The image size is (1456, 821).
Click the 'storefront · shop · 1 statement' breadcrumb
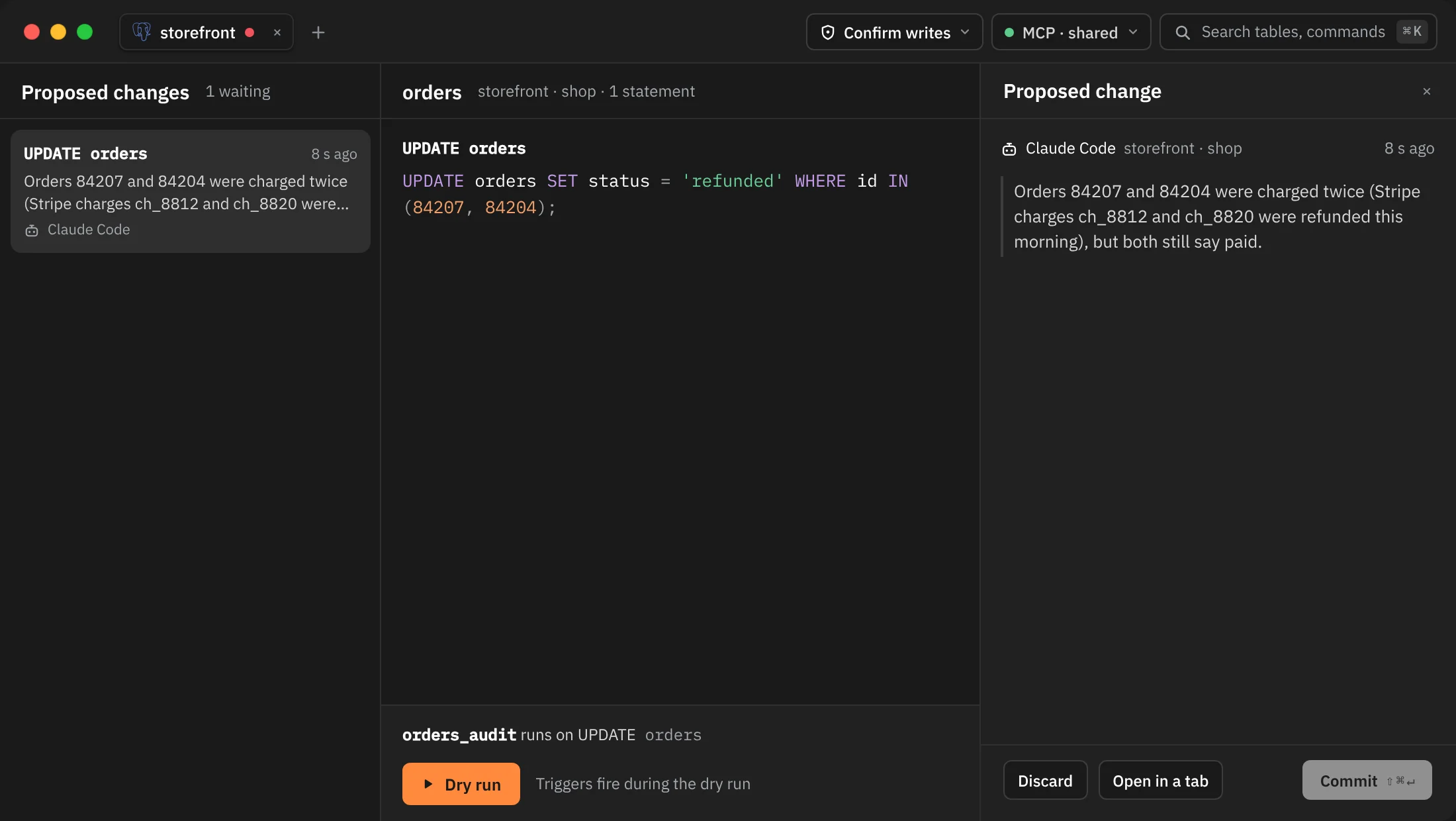pyautogui.click(x=586, y=91)
